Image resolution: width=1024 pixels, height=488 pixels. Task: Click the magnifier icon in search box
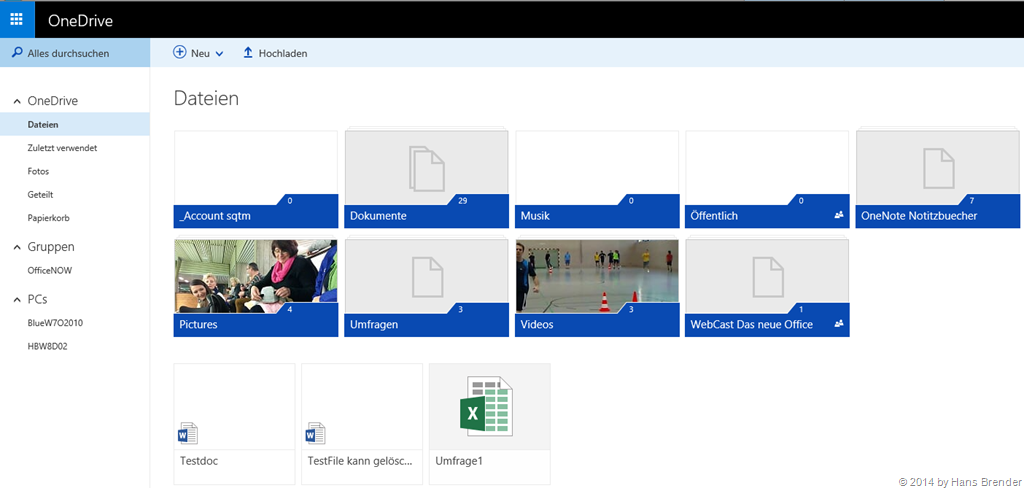point(17,53)
